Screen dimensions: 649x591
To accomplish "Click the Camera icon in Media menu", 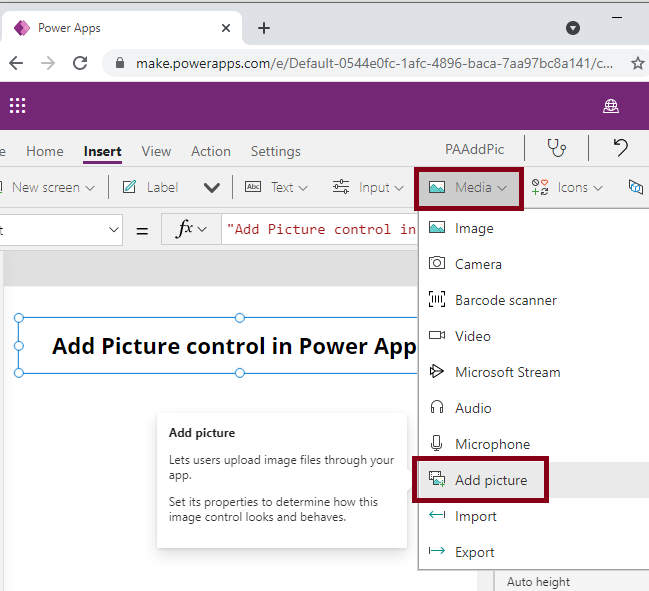I will [437, 263].
